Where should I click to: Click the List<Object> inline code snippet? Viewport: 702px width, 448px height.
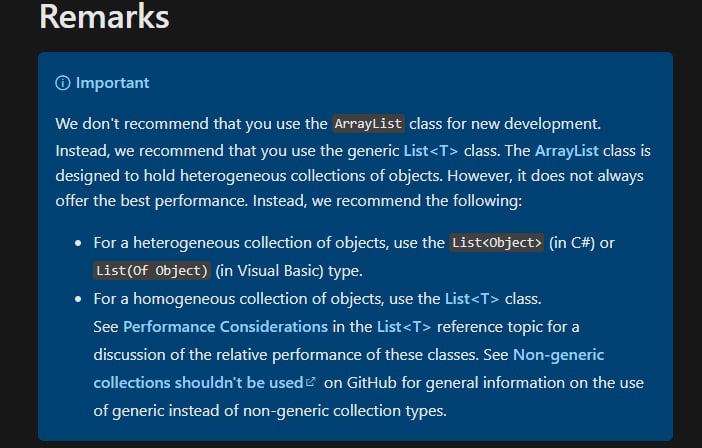pyautogui.click(x=497, y=243)
